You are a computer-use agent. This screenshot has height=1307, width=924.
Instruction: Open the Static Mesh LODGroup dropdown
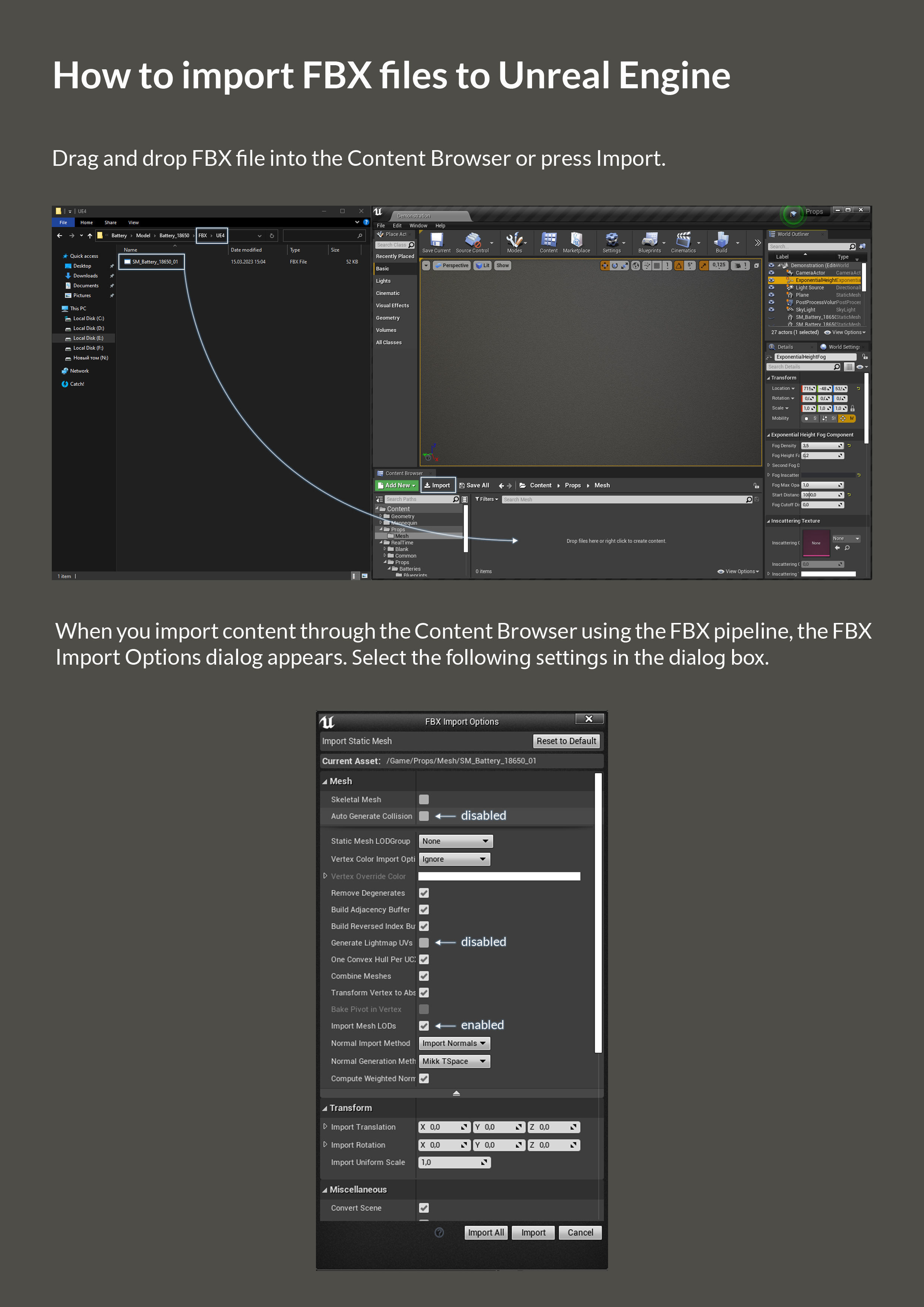point(455,841)
